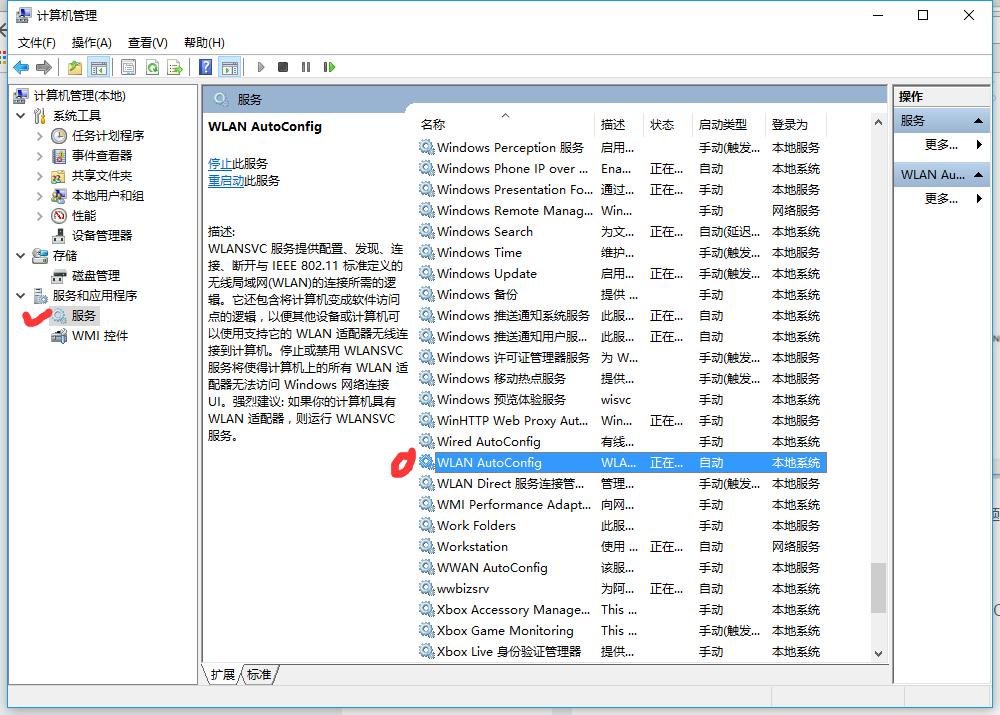Select the Work Folders service row
The image size is (1000, 715).
(x=622, y=526)
